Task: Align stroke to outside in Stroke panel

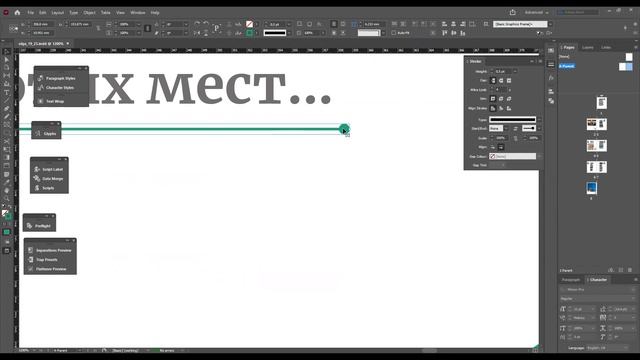Action: pyautogui.click(x=509, y=108)
